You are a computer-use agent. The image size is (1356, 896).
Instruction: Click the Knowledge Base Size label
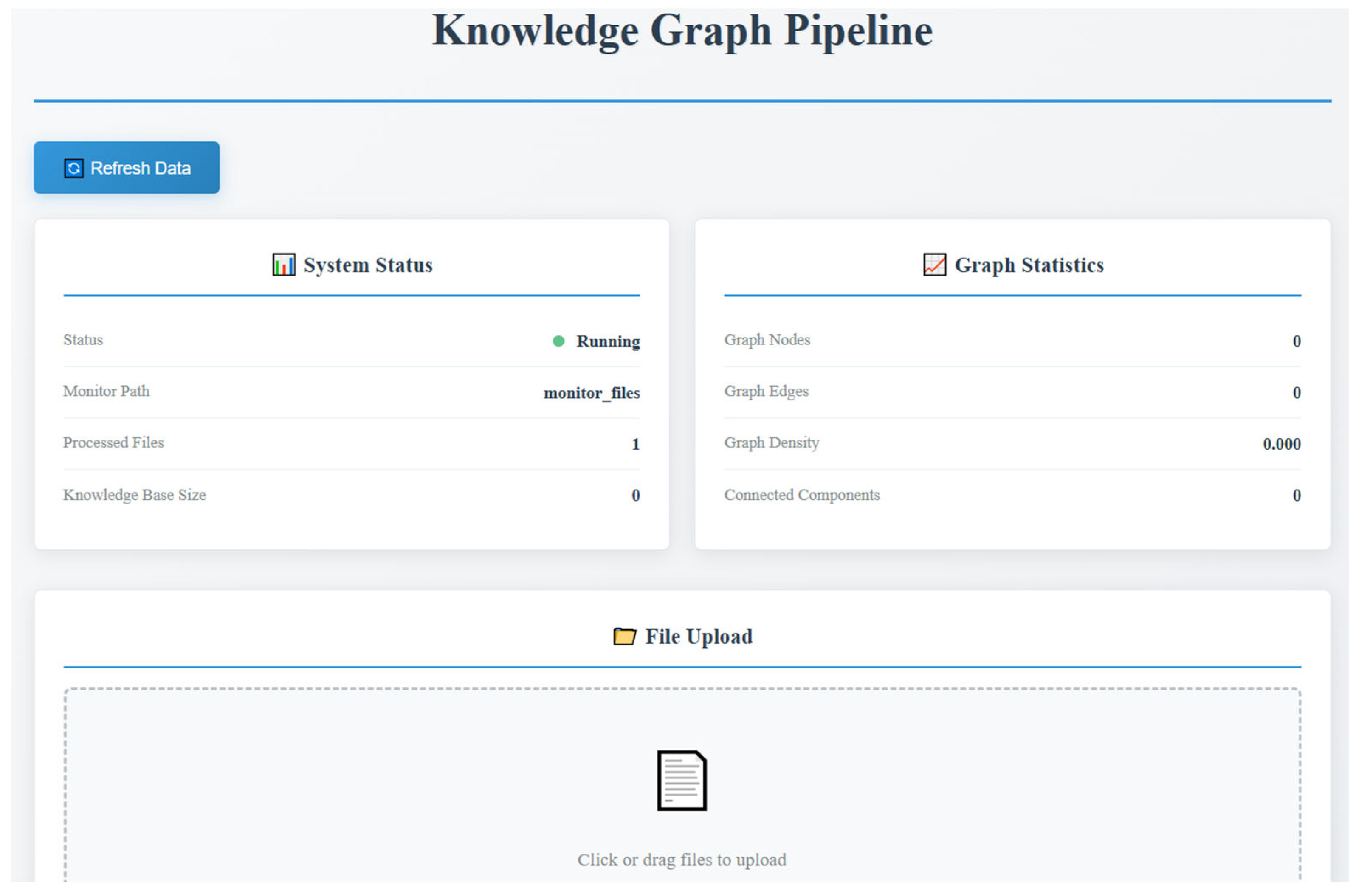coord(134,496)
